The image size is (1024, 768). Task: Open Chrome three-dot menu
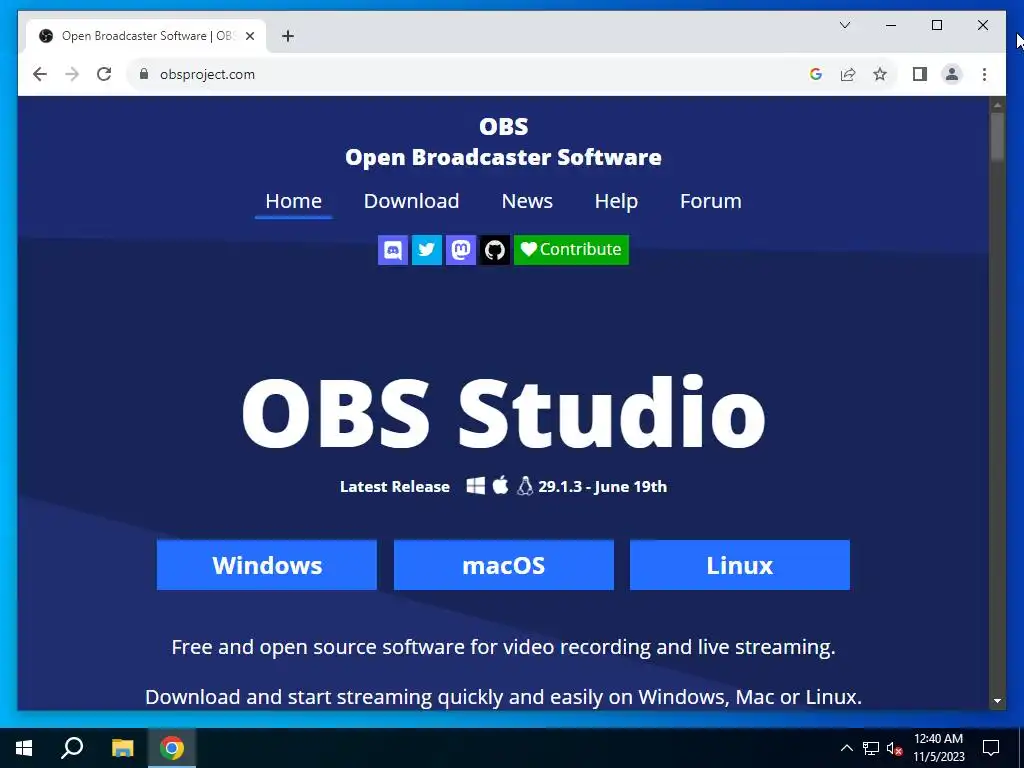[984, 74]
